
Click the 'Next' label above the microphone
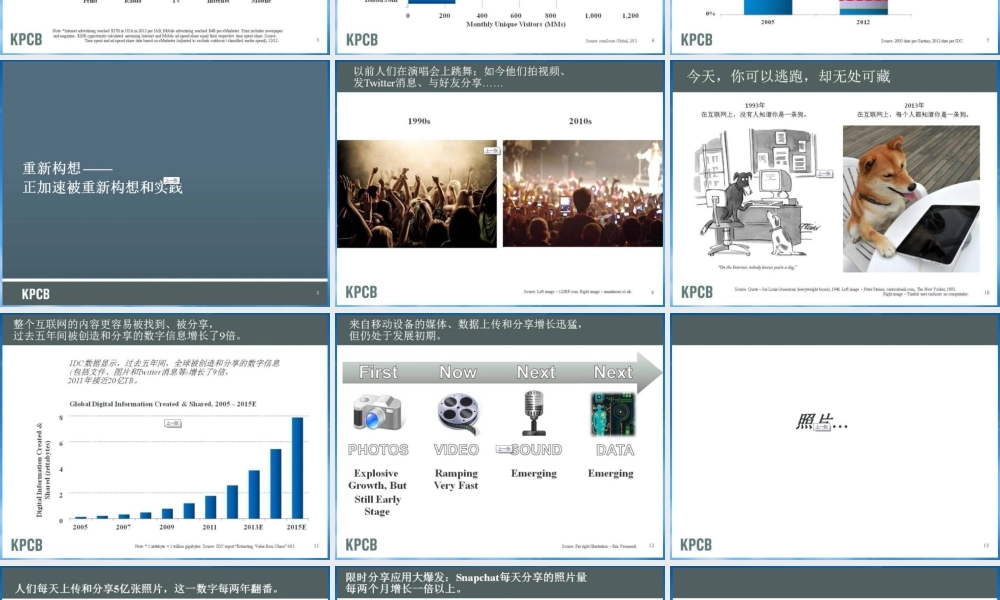tap(536, 372)
